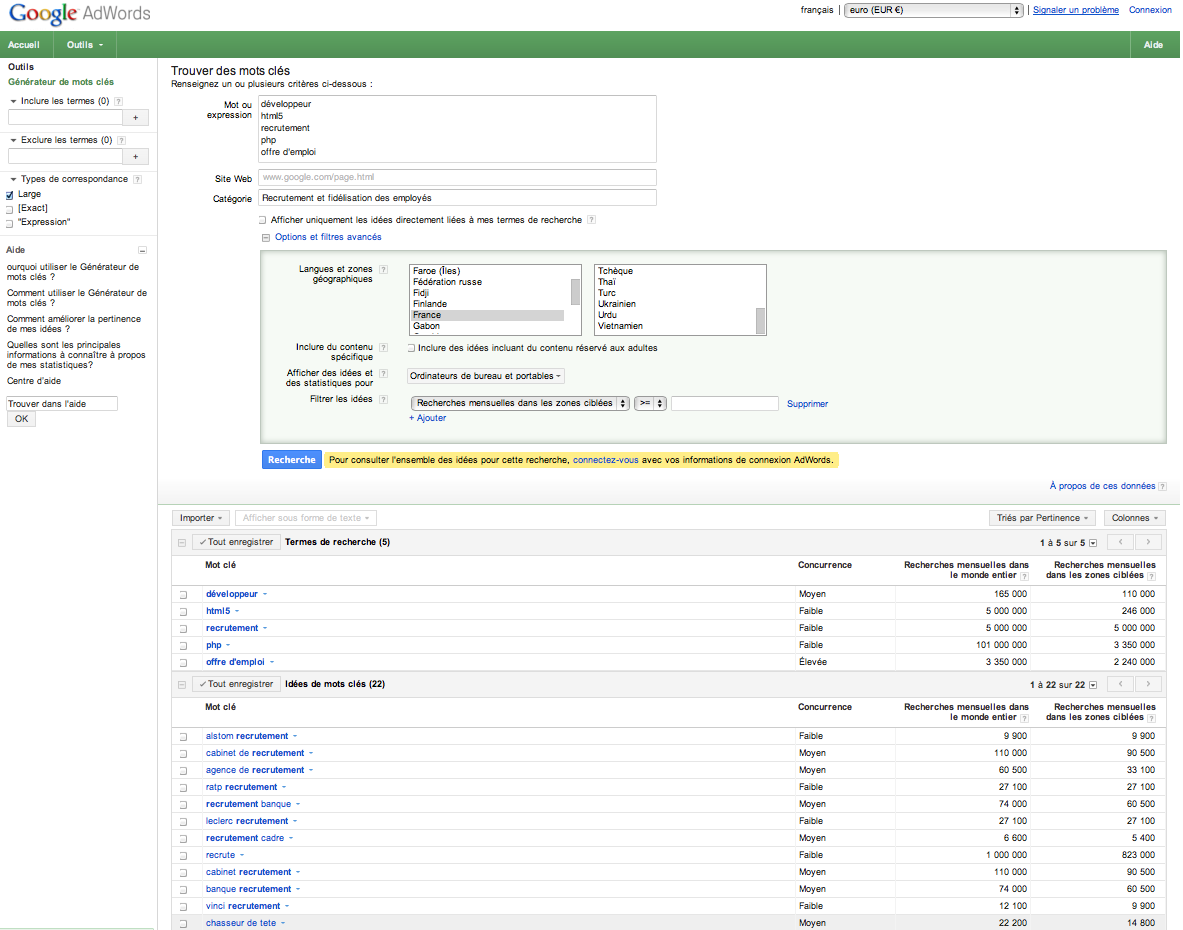Open help icon next to Exclure les termes
Screen dimensions: 1183x930
click(121, 140)
